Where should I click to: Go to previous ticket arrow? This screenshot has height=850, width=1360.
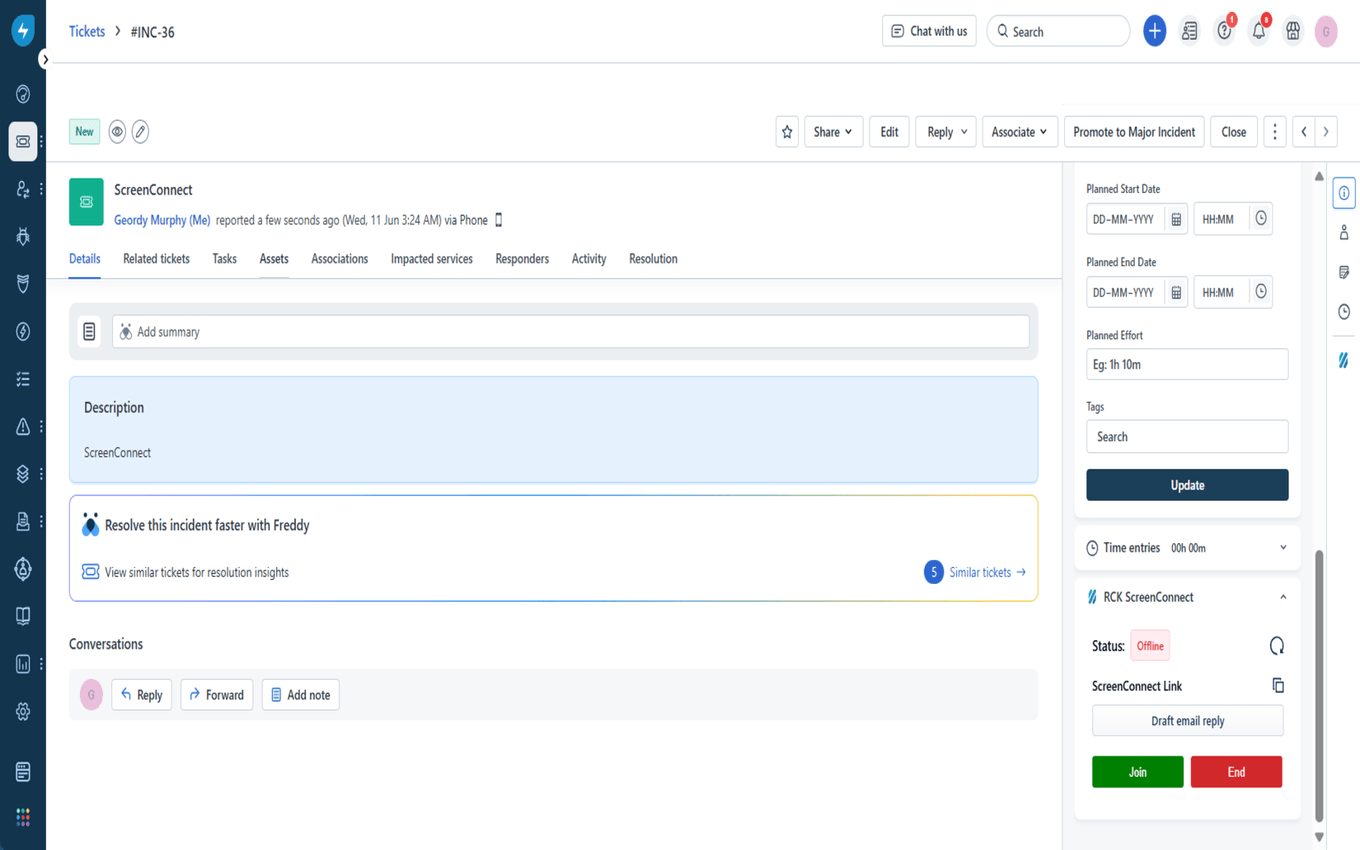(x=1304, y=132)
